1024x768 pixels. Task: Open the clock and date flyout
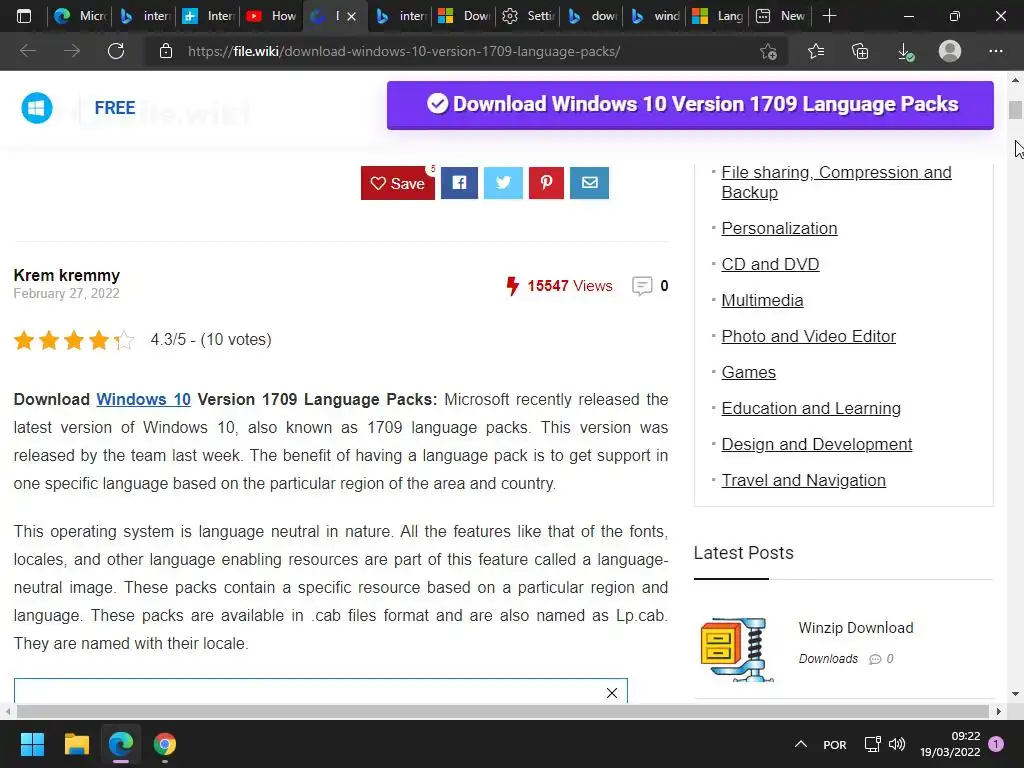point(950,744)
